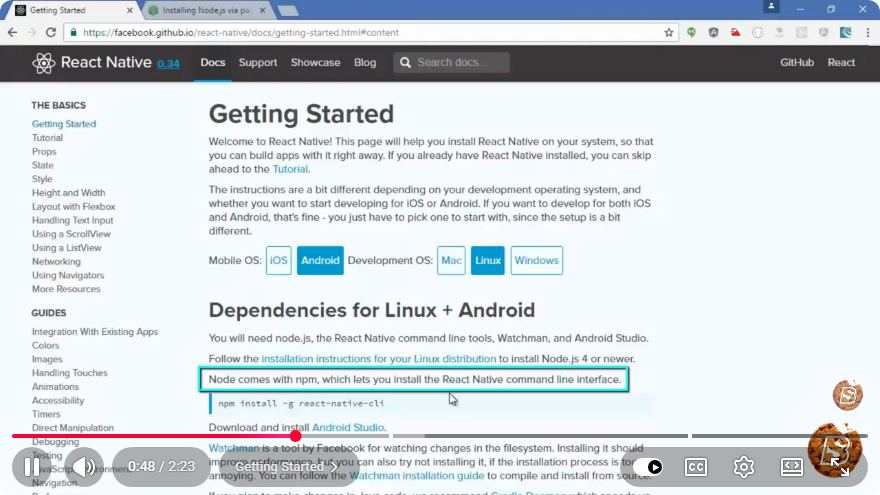The height and width of the screenshot is (495, 880).
Task: Select iOS as Mobile OS
Action: coord(278,260)
